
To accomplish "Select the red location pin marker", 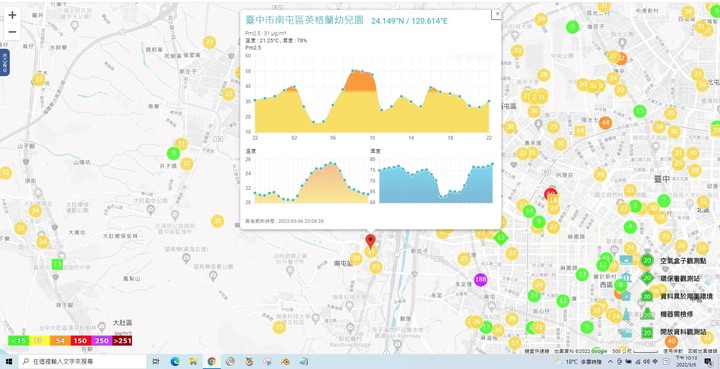I will [x=370, y=241].
